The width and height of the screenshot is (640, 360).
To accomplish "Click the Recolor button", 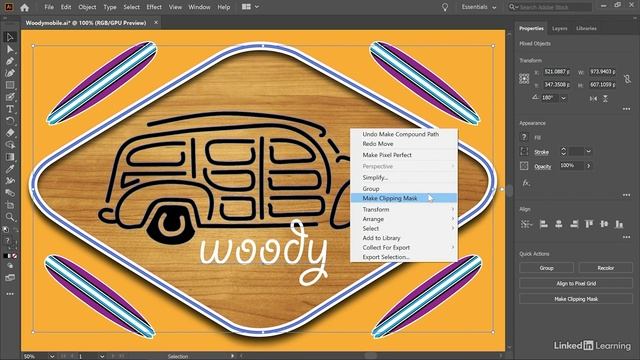I will (605, 268).
